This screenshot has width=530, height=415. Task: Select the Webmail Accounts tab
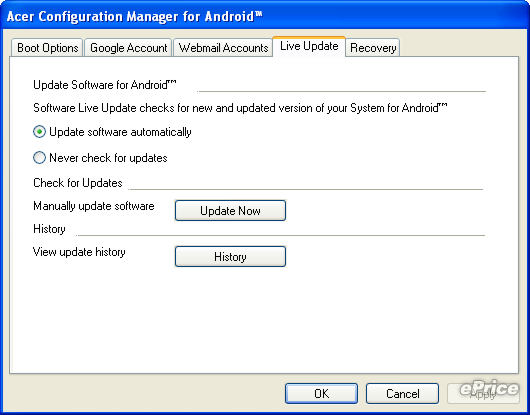[223, 48]
